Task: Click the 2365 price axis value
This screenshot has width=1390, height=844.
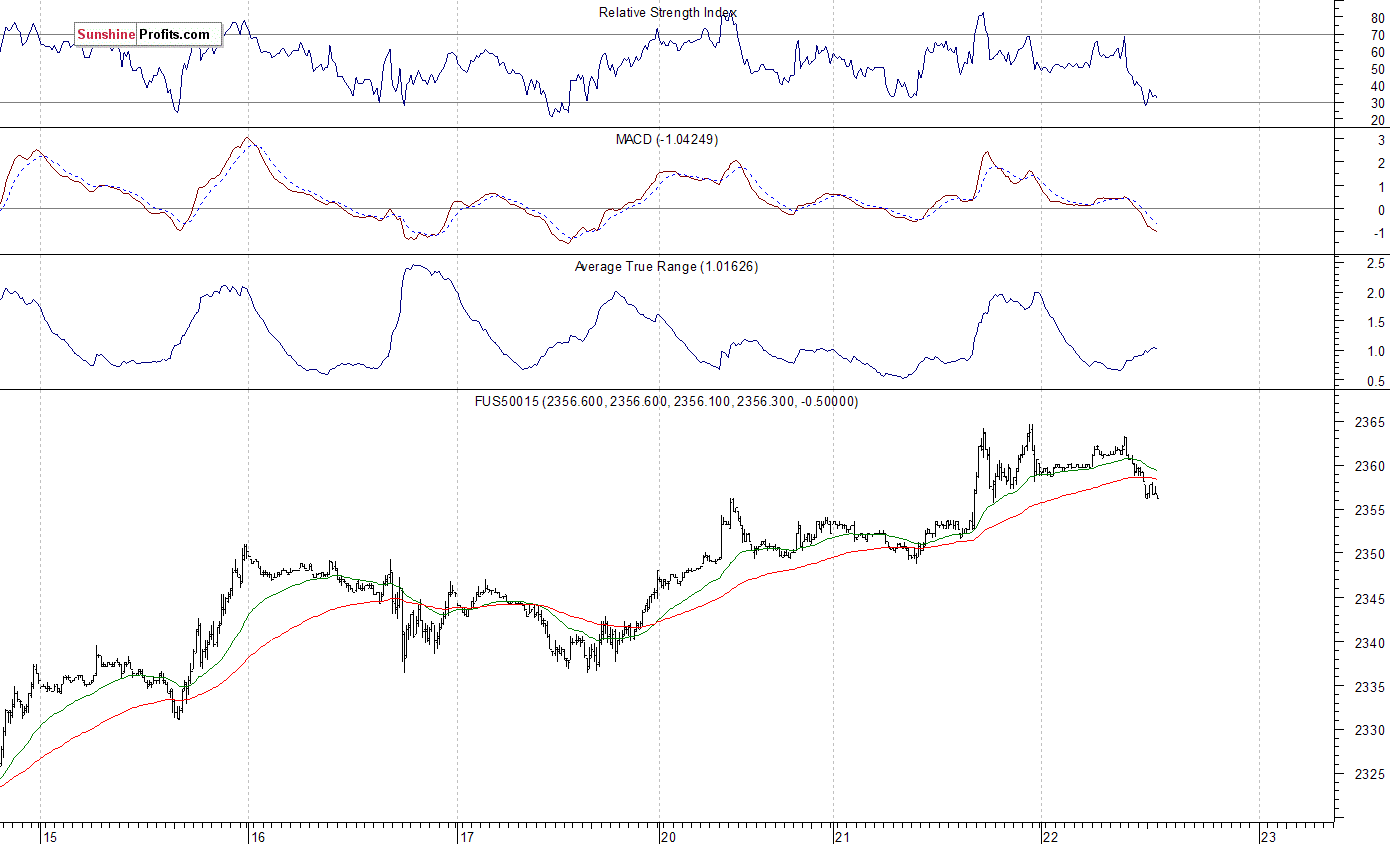Action: pyautogui.click(x=1370, y=423)
